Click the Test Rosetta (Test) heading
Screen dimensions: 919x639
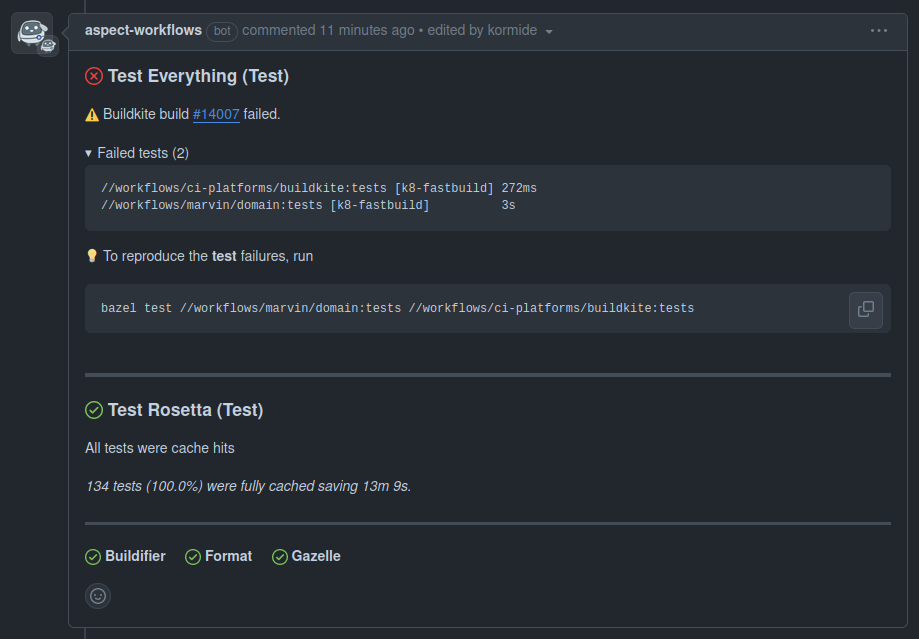pyautogui.click(x=185, y=410)
